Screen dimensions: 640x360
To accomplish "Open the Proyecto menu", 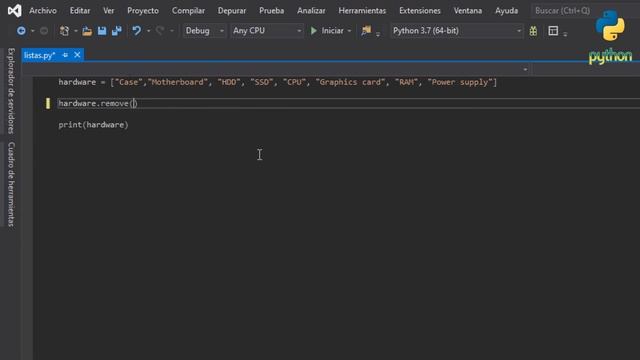I will (x=143, y=11).
